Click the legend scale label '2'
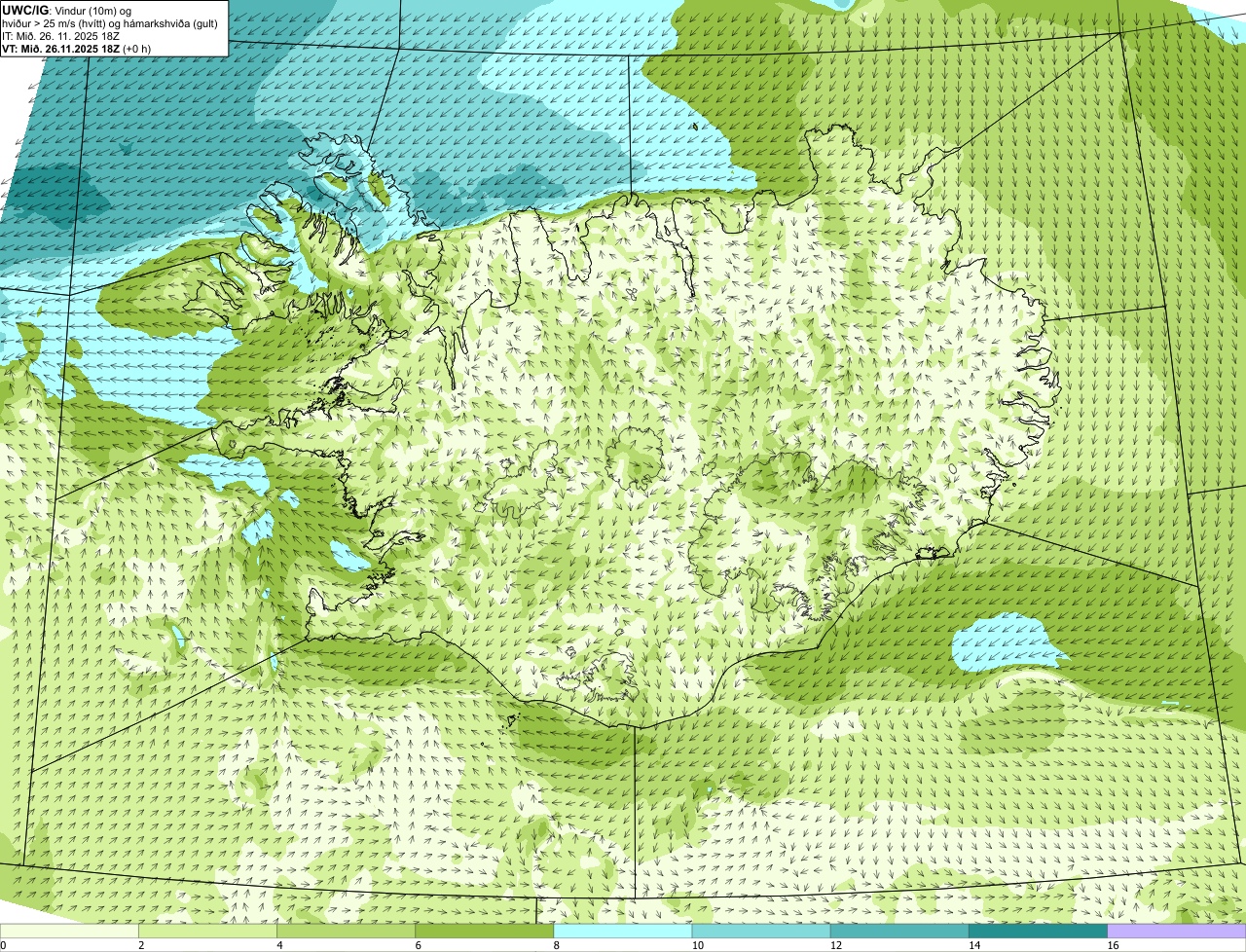 pyautogui.click(x=141, y=945)
